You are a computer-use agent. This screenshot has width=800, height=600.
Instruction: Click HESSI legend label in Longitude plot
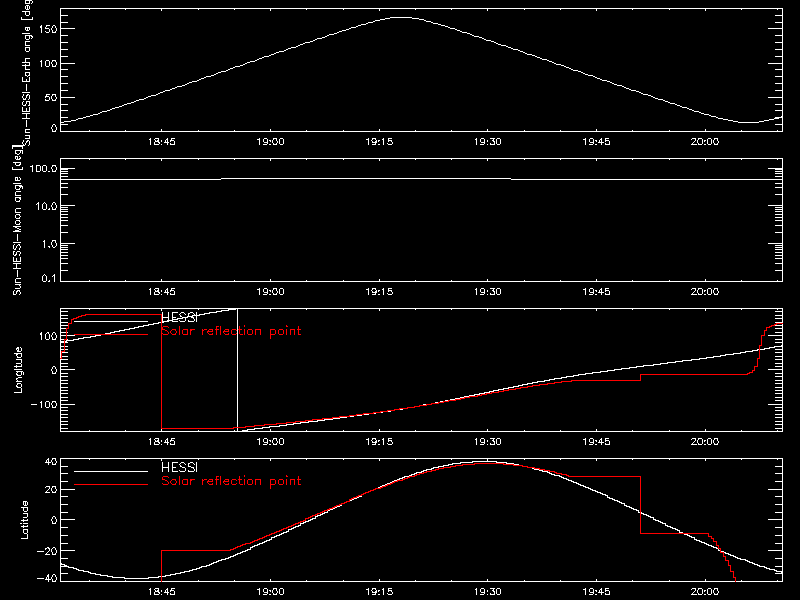(x=179, y=318)
